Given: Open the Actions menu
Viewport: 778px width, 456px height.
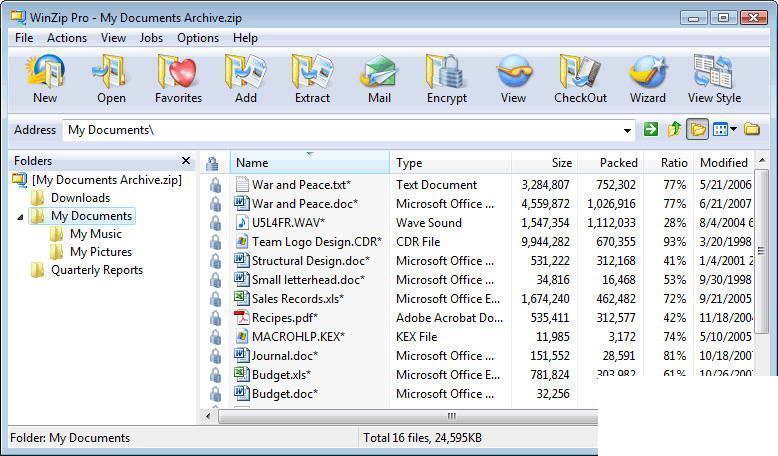Looking at the screenshot, I should (67, 38).
